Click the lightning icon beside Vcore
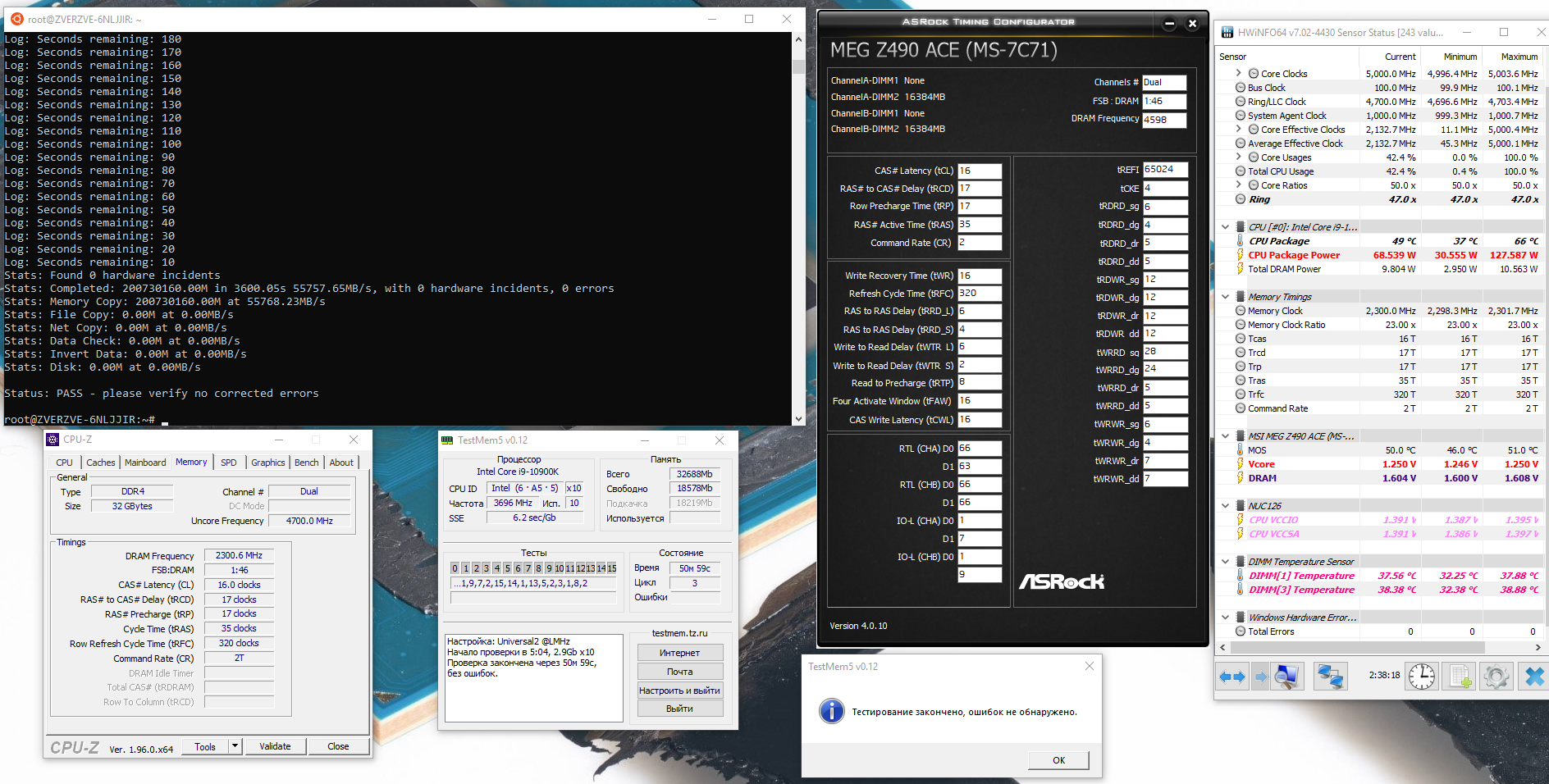The height and width of the screenshot is (784, 1549). pos(1241,464)
